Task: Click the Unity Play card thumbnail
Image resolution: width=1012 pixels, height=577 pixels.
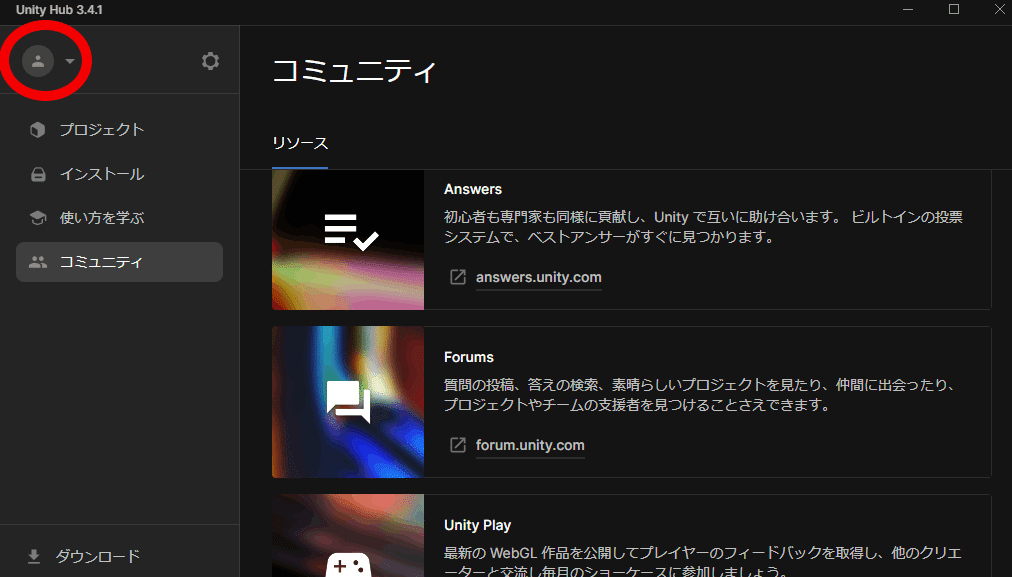Action: pyautogui.click(x=348, y=536)
